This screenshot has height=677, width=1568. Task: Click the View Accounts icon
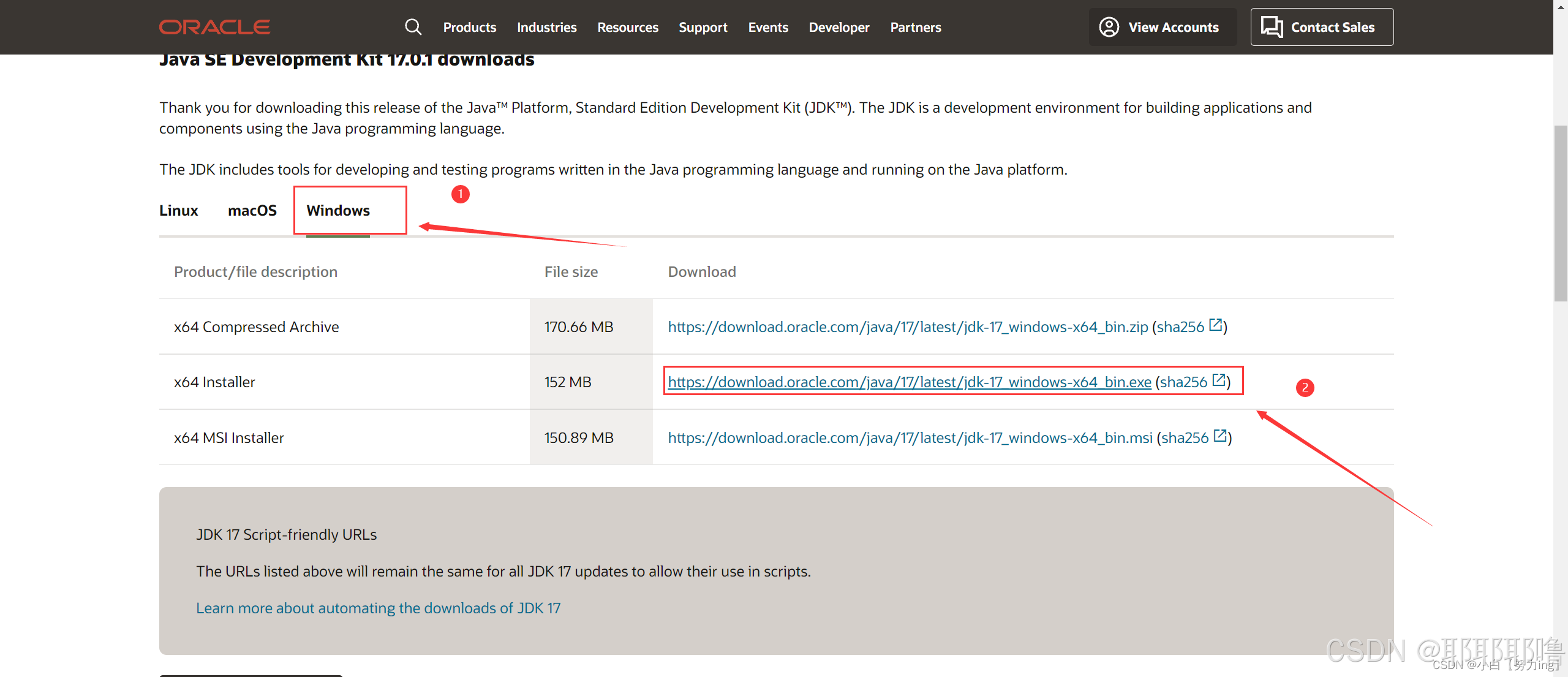(1108, 27)
